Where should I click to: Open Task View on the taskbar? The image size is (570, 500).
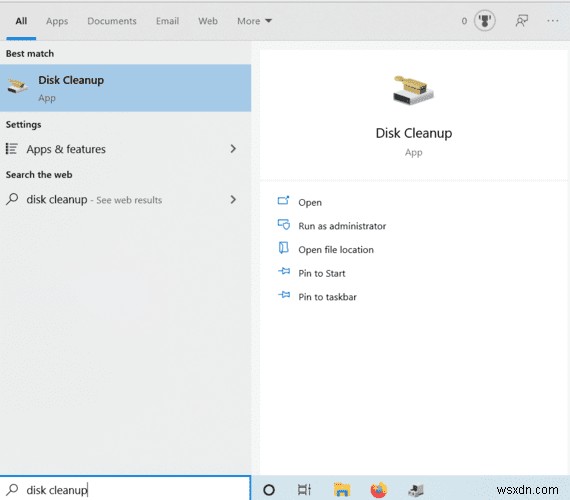304,490
